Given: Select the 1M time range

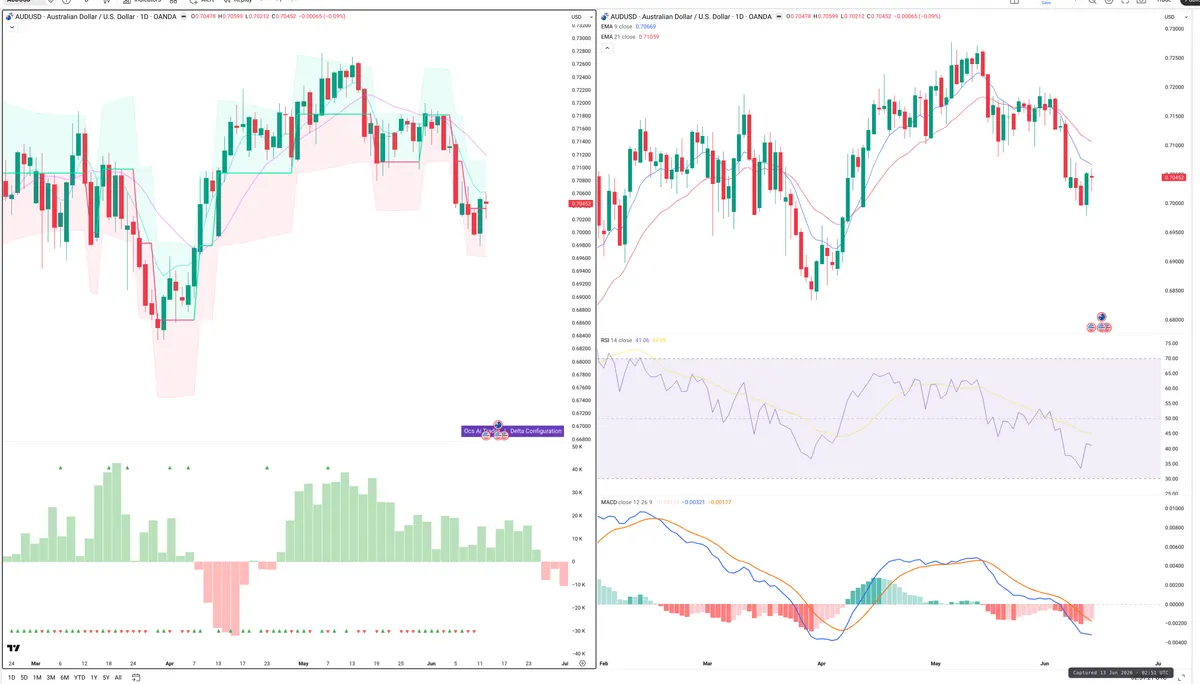Looking at the screenshot, I should point(37,677).
